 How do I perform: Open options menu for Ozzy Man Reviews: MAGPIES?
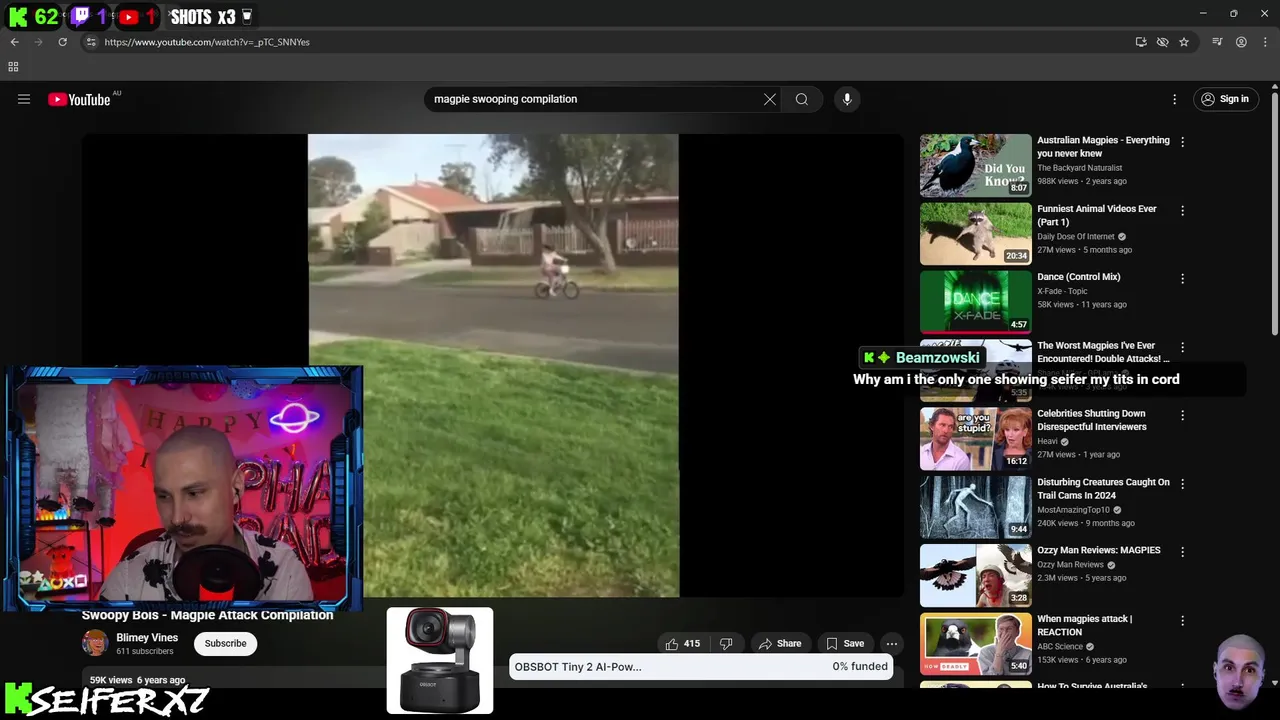[1182, 552]
